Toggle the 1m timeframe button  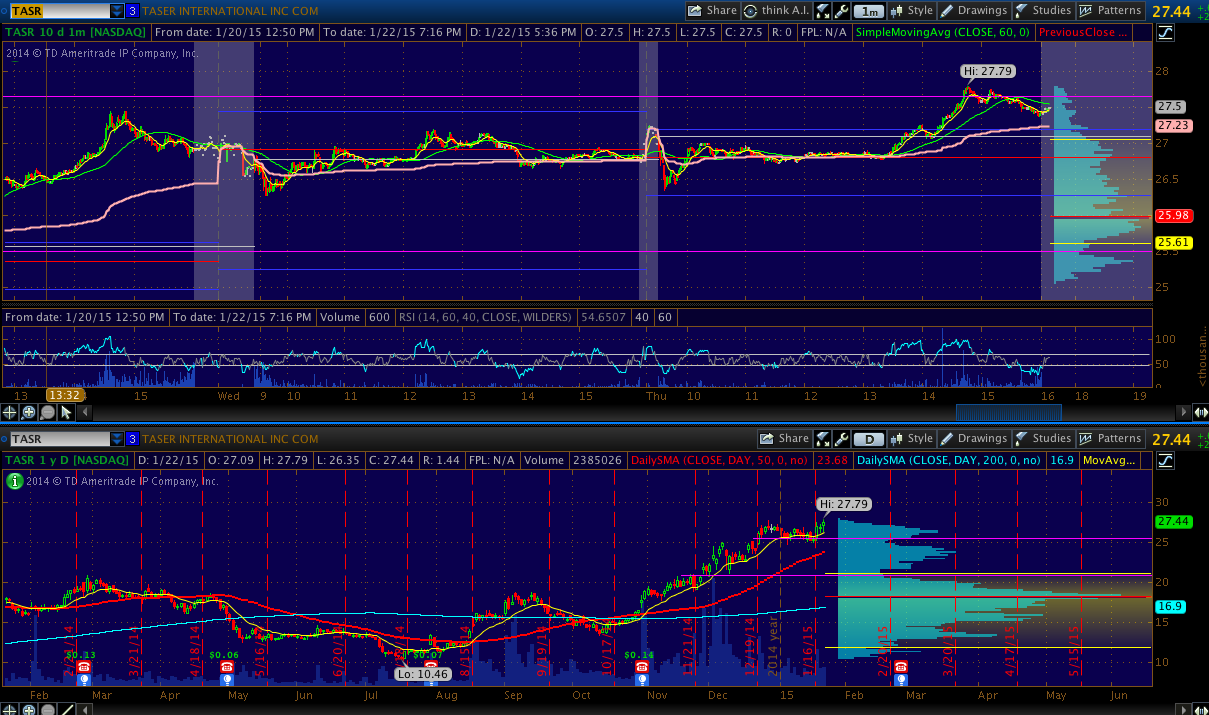(869, 11)
